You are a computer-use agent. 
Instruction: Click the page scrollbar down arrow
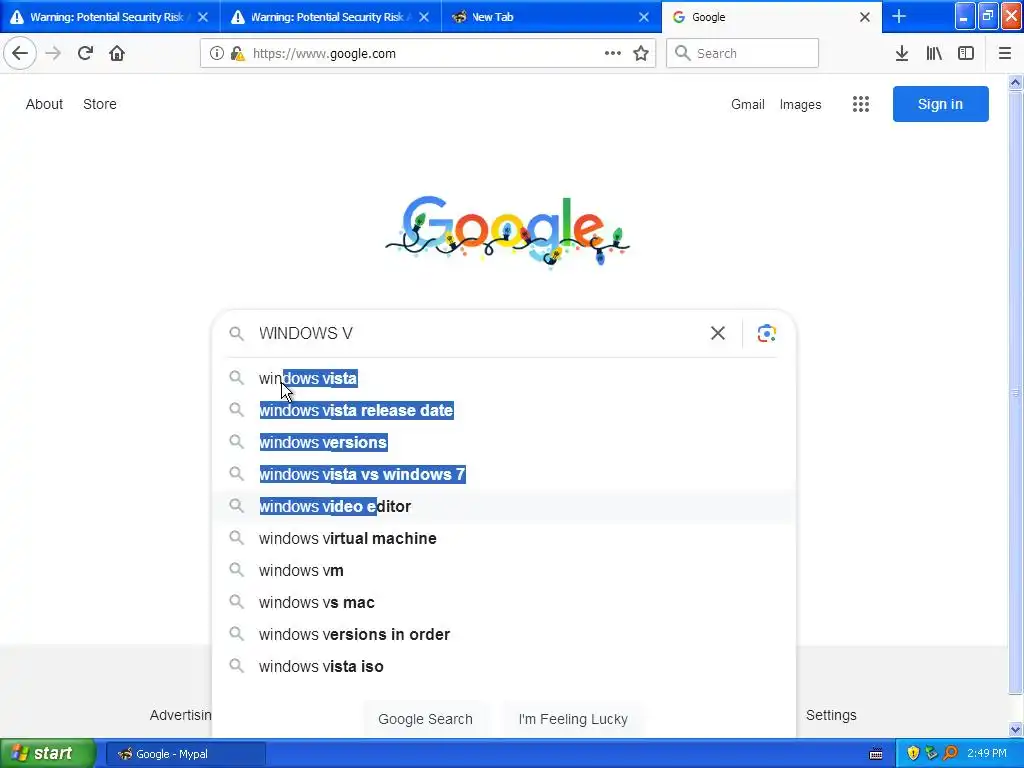pos(1016,729)
